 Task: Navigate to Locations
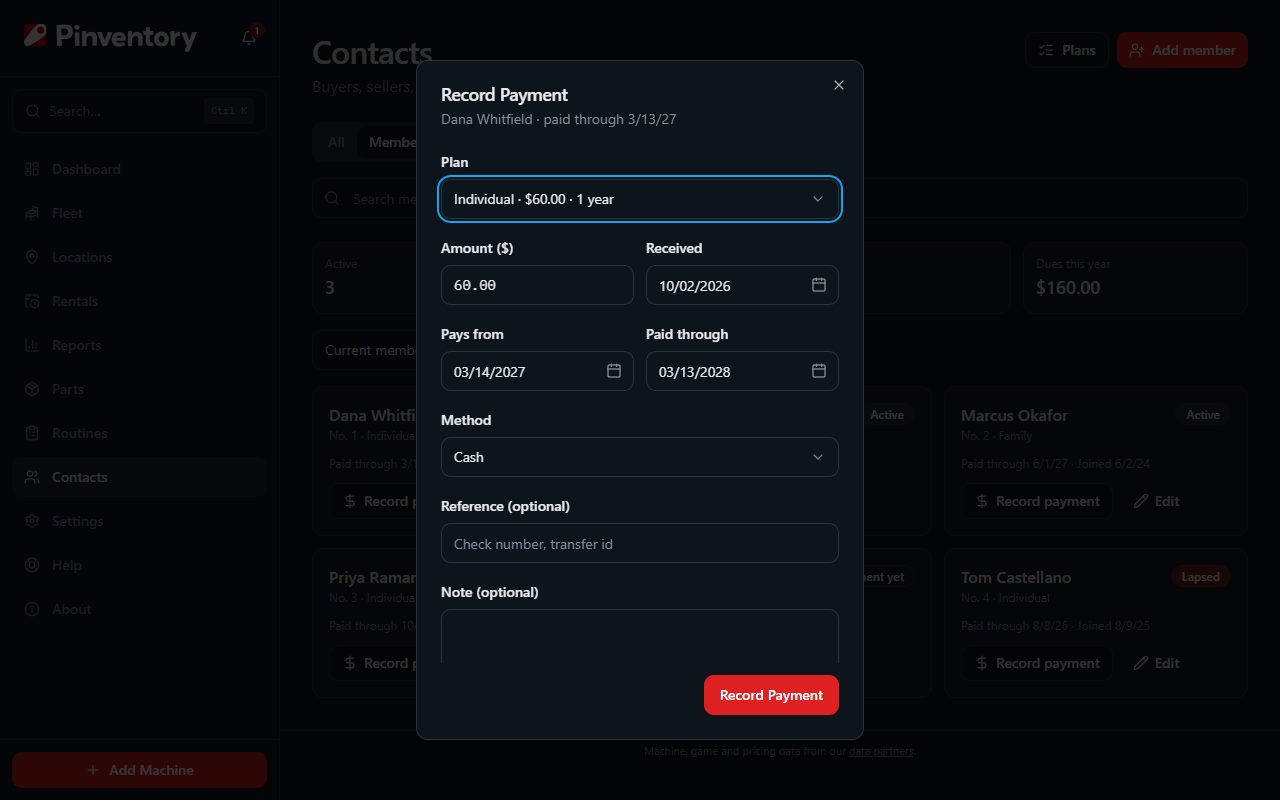pyautogui.click(x=139, y=257)
